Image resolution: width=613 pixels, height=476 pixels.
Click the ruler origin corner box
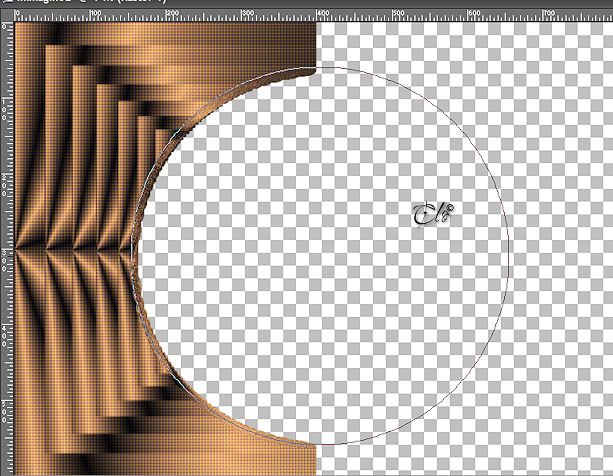coord(7,15)
